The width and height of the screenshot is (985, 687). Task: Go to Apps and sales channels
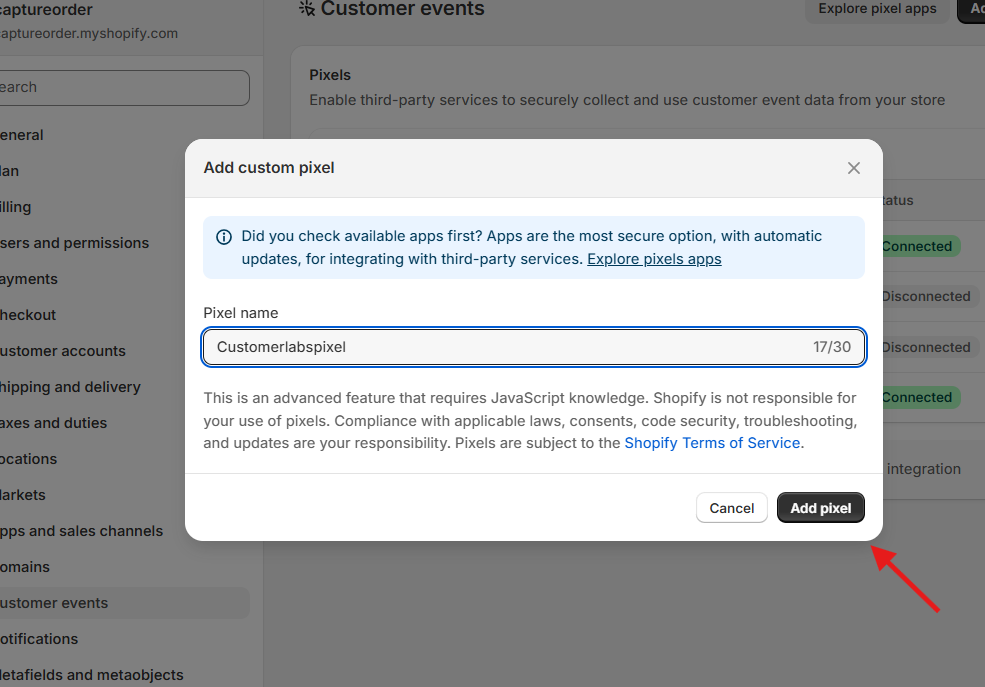82,531
